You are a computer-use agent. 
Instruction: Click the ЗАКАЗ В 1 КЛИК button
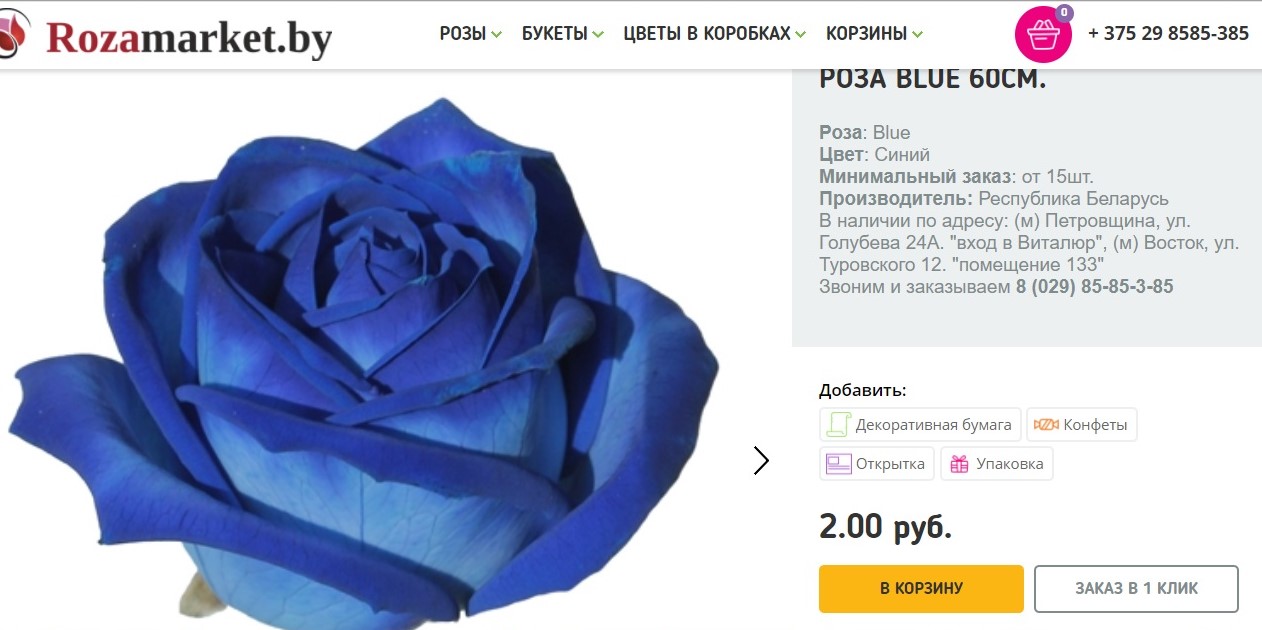click(x=1136, y=589)
